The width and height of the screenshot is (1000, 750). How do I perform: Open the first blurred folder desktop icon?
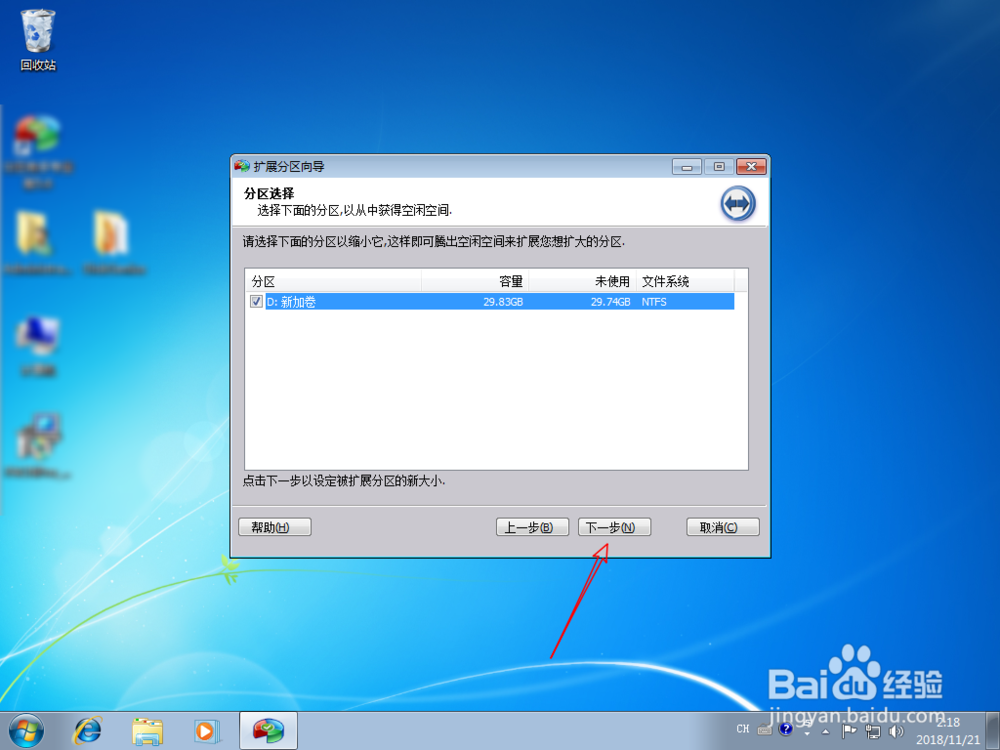coord(36,242)
